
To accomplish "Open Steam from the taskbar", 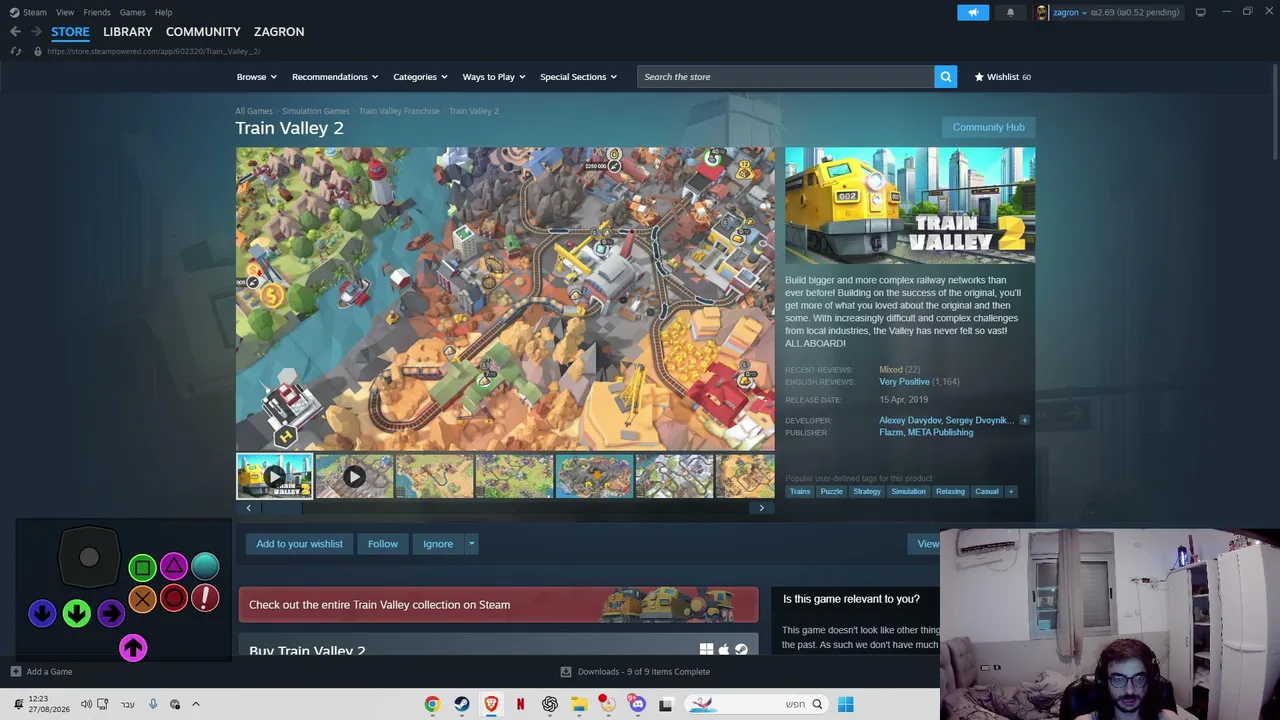I will click(x=462, y=704).
